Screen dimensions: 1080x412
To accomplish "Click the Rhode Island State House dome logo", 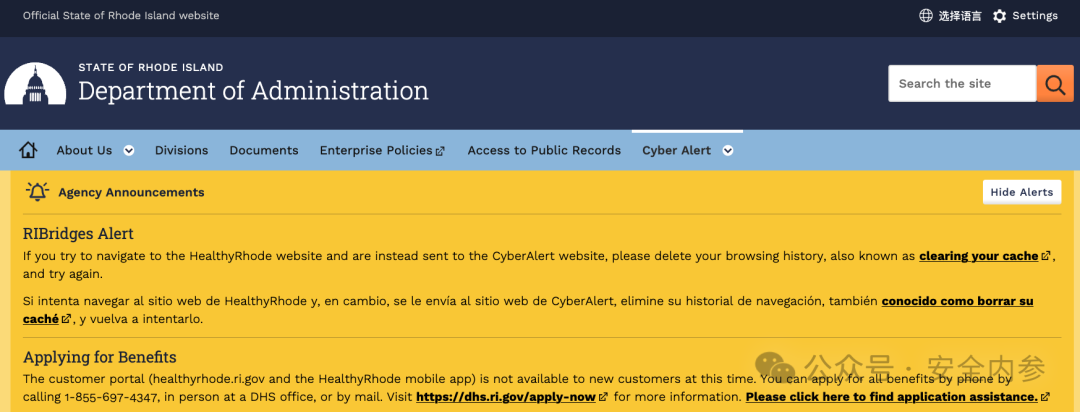I will [x=35, y=83].
